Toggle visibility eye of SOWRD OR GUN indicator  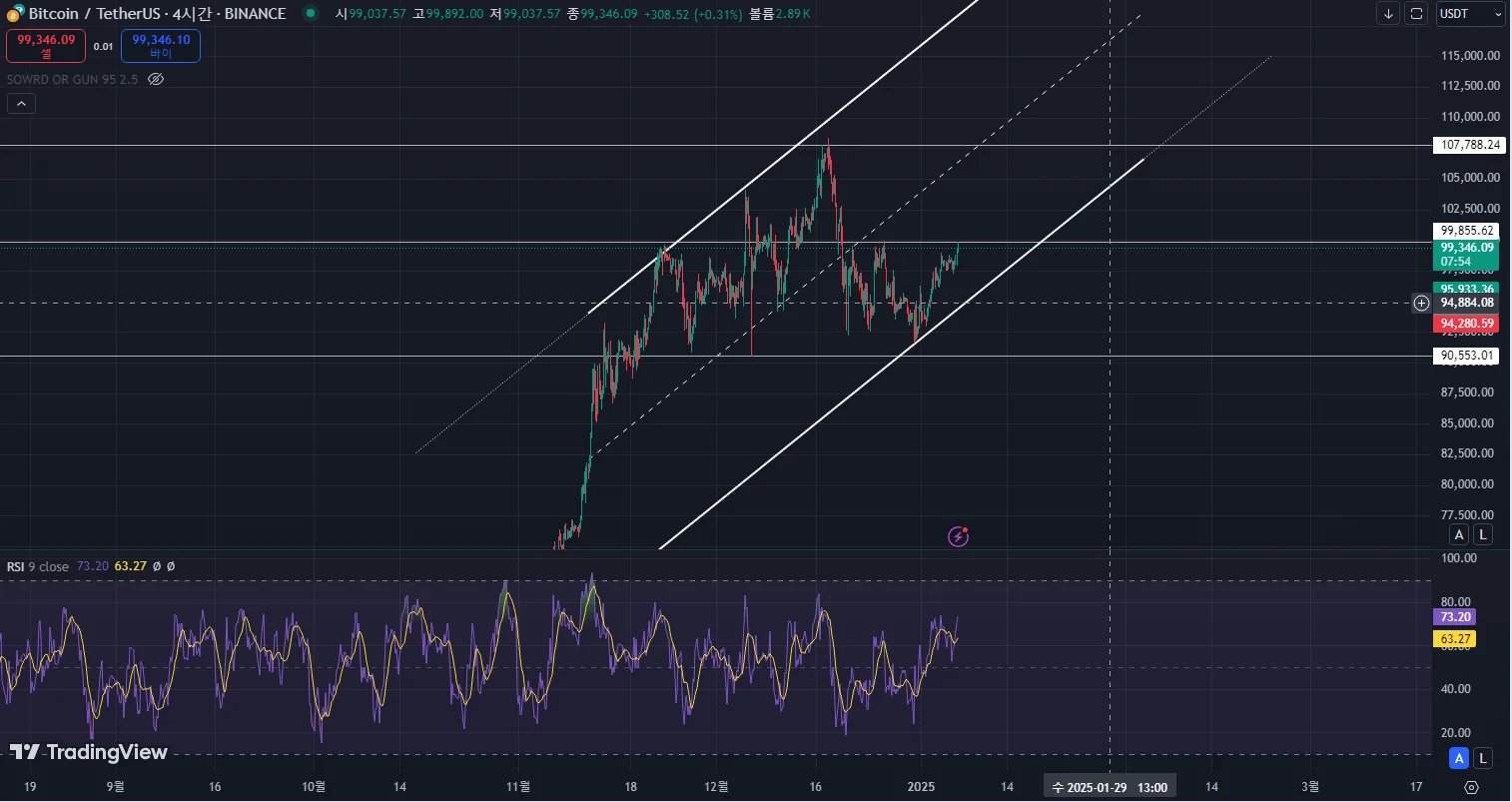pyautogui.click(x=156, y=79)
